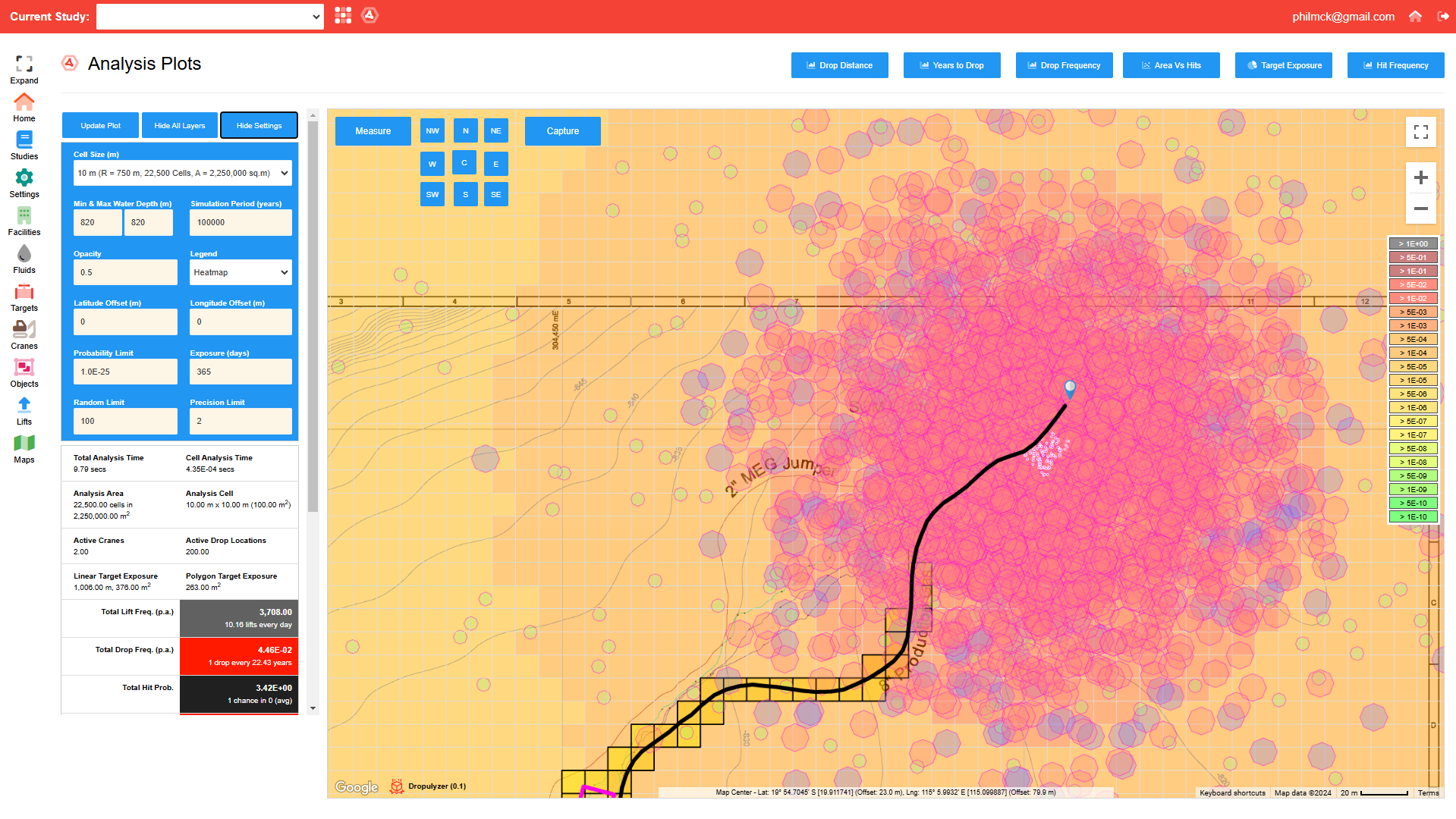Click the > 1E-10 legend swatch
Image resolution: width=1456 pixels, height=819 pixels.
pyautogui.click(x=1414, y=517)
